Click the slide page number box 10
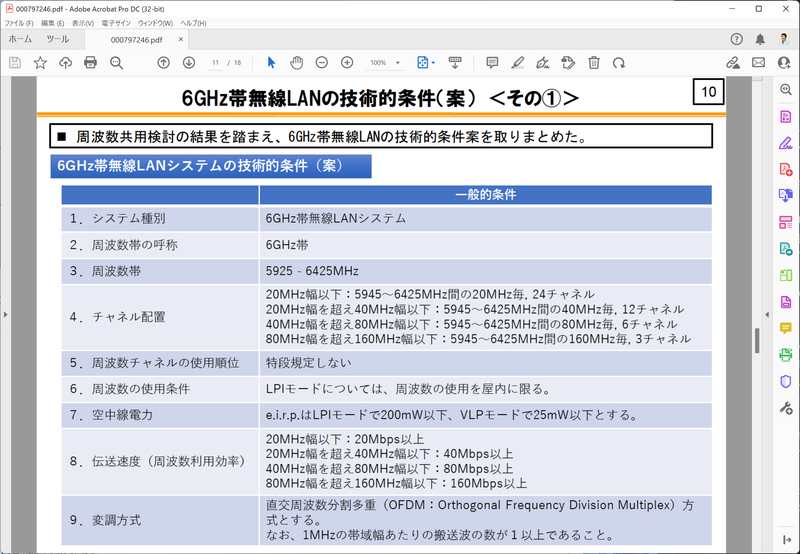 (709, 92)
